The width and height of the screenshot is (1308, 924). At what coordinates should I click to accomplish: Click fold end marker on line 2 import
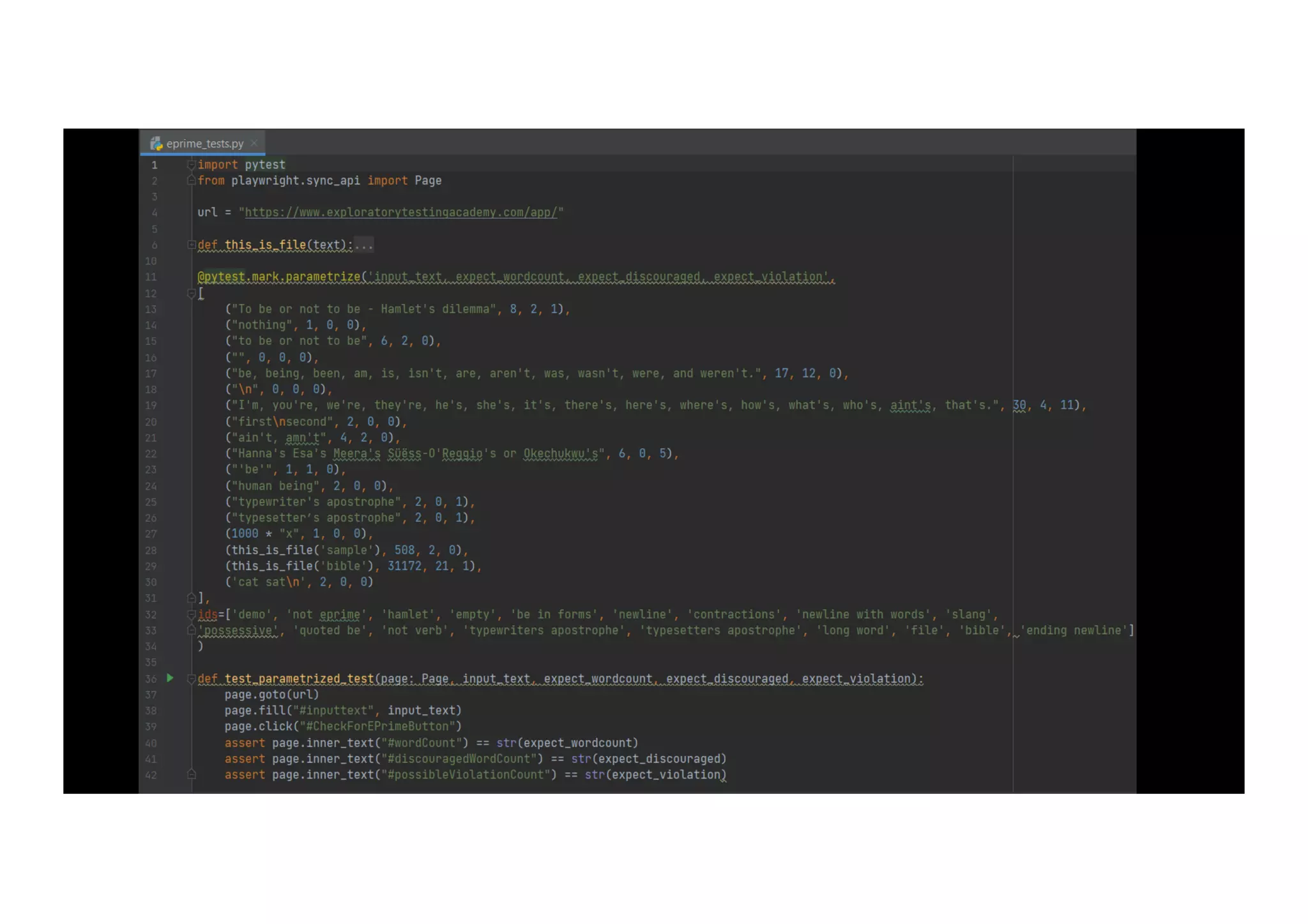tap(191, 181)
